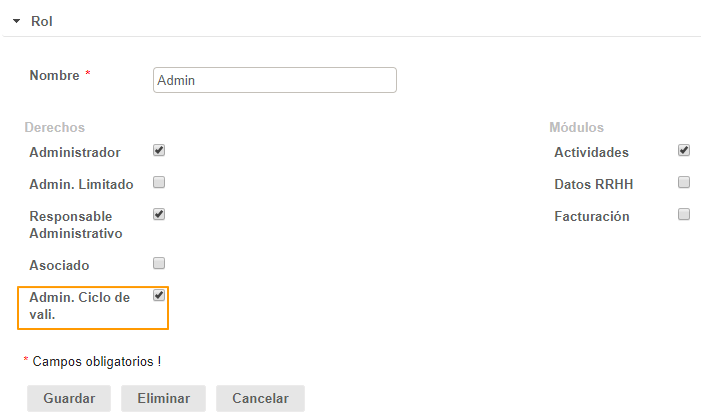The height and width of the screenshot is (418, 701).
Task: Uncheck the Administrador checkbox
Action: point(159,151)
